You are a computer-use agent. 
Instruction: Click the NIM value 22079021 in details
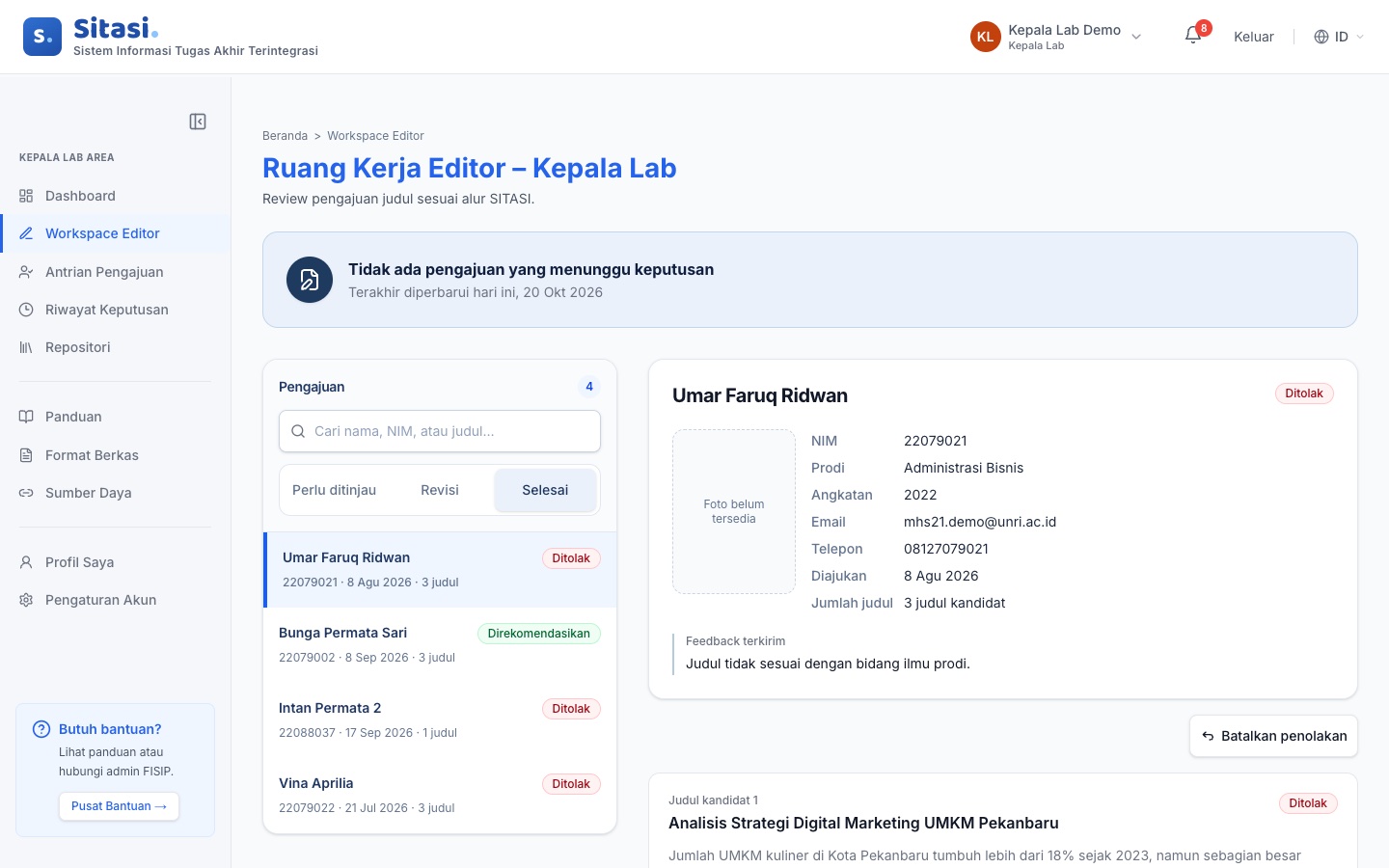tap(936, 441)
